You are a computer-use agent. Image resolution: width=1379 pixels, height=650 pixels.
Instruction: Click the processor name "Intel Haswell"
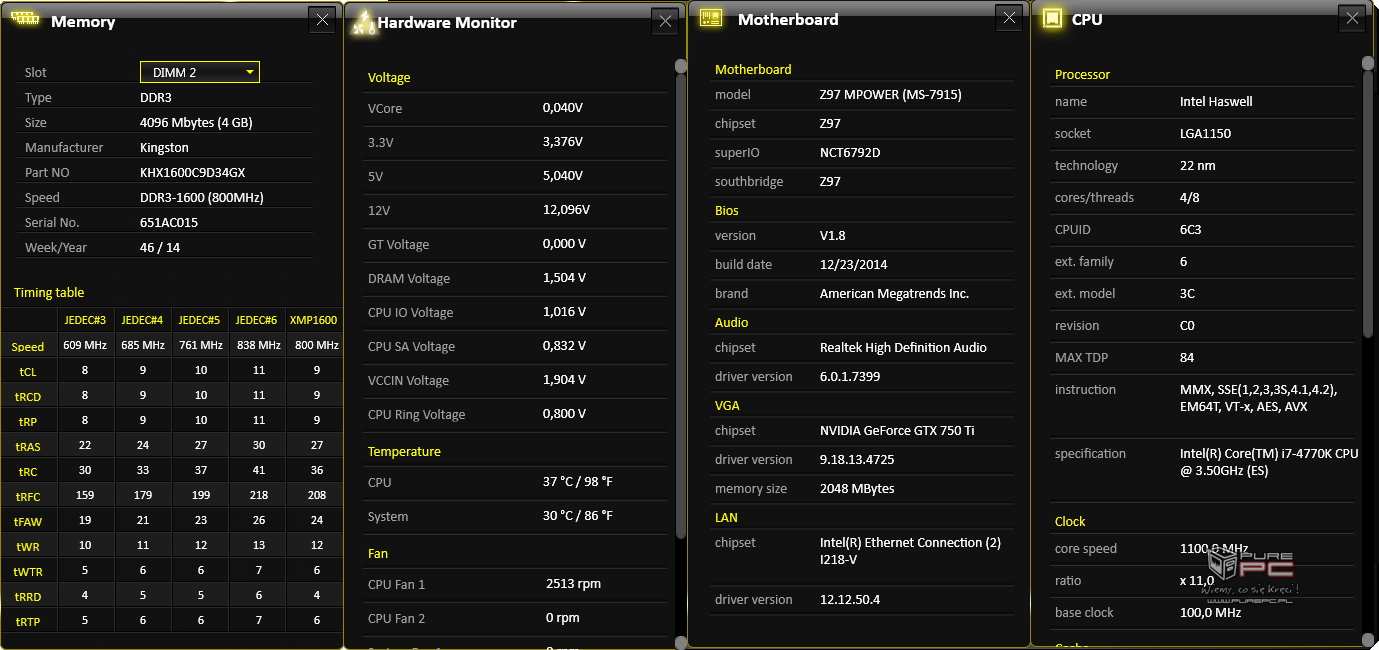[x=1216, y=101]
